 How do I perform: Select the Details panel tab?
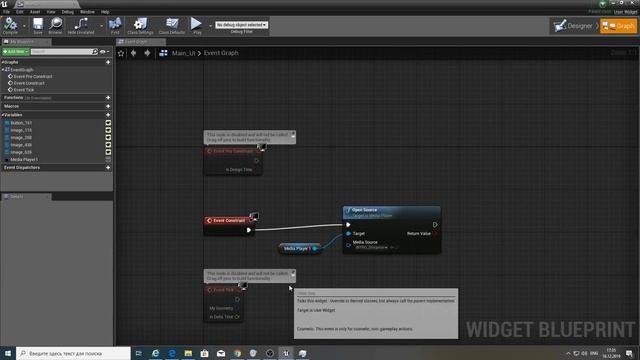tap(26, 197)
